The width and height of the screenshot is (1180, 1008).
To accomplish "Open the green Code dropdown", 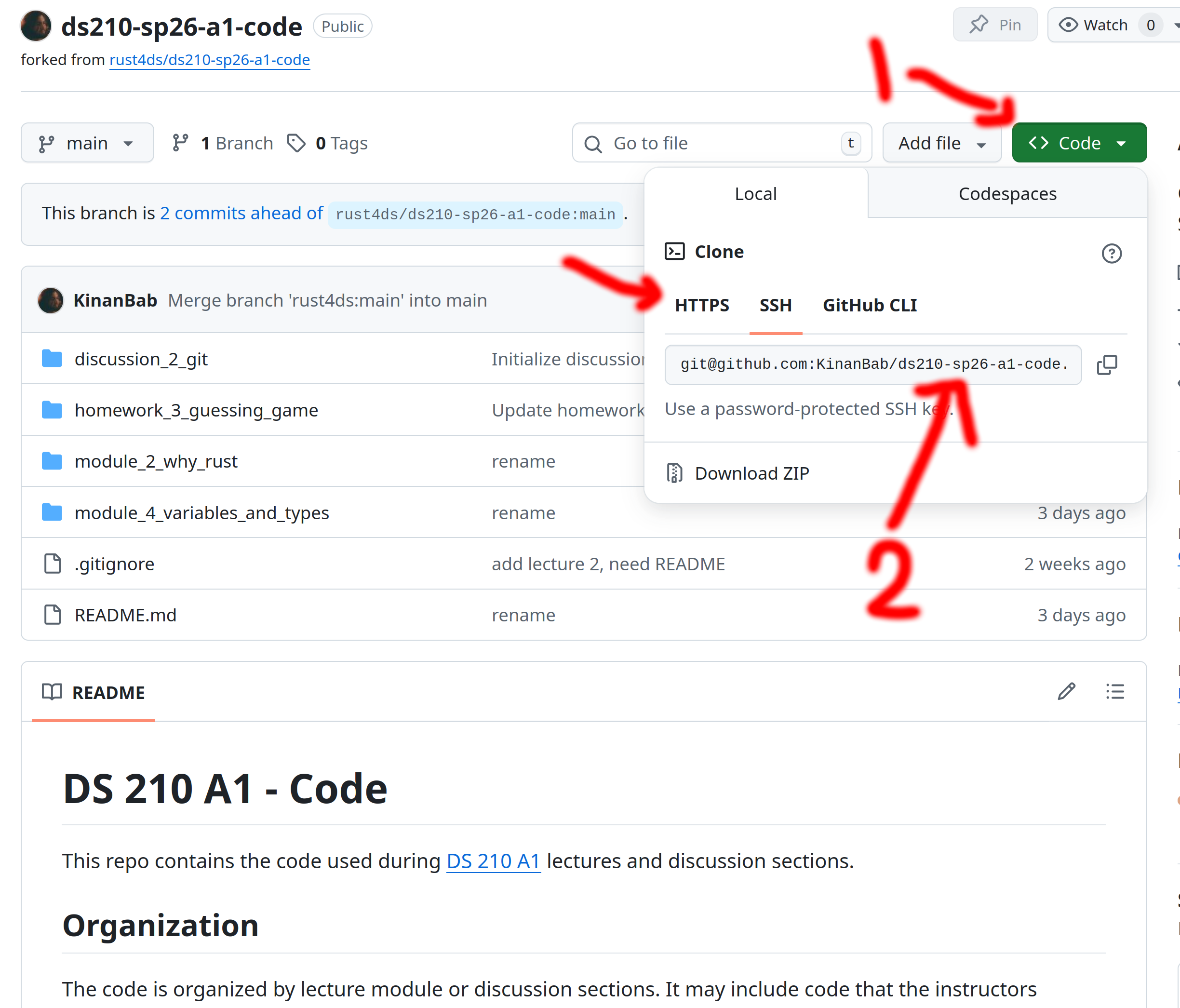I will pyautogui.click(x=1079, y=142).
